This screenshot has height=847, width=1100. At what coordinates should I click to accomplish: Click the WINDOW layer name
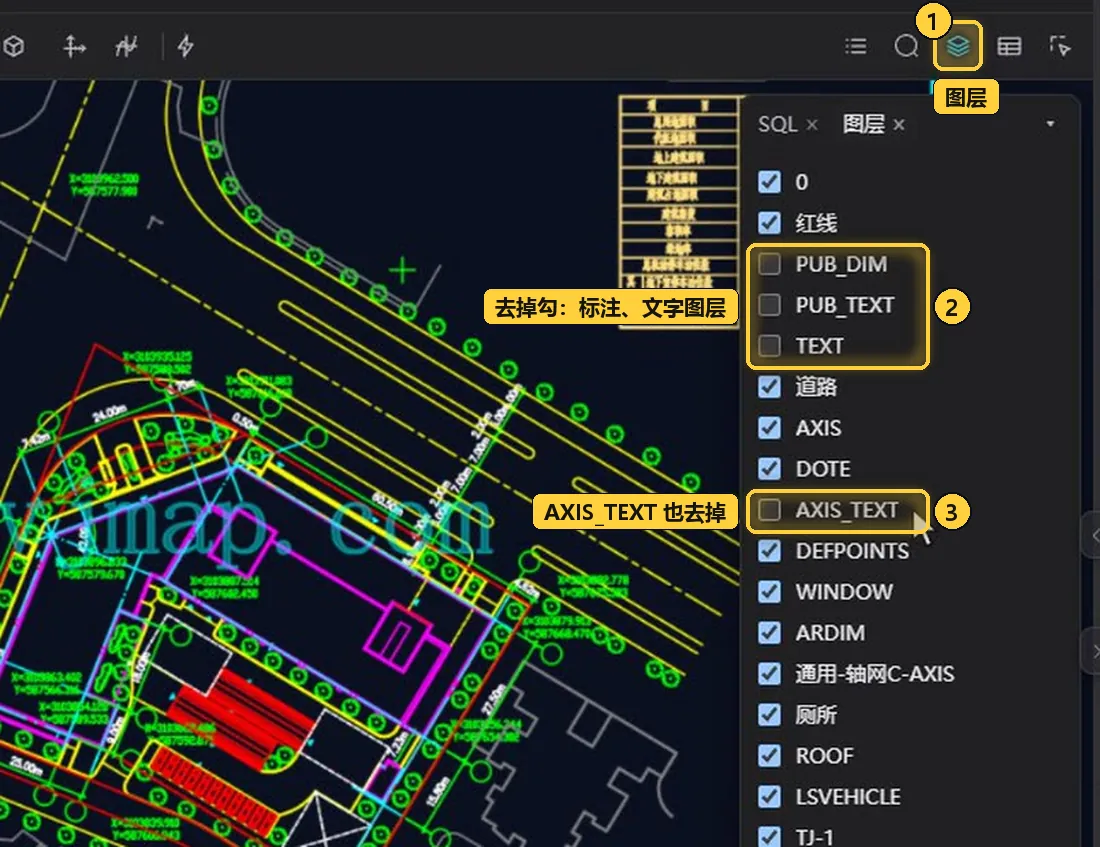[844, 592]
